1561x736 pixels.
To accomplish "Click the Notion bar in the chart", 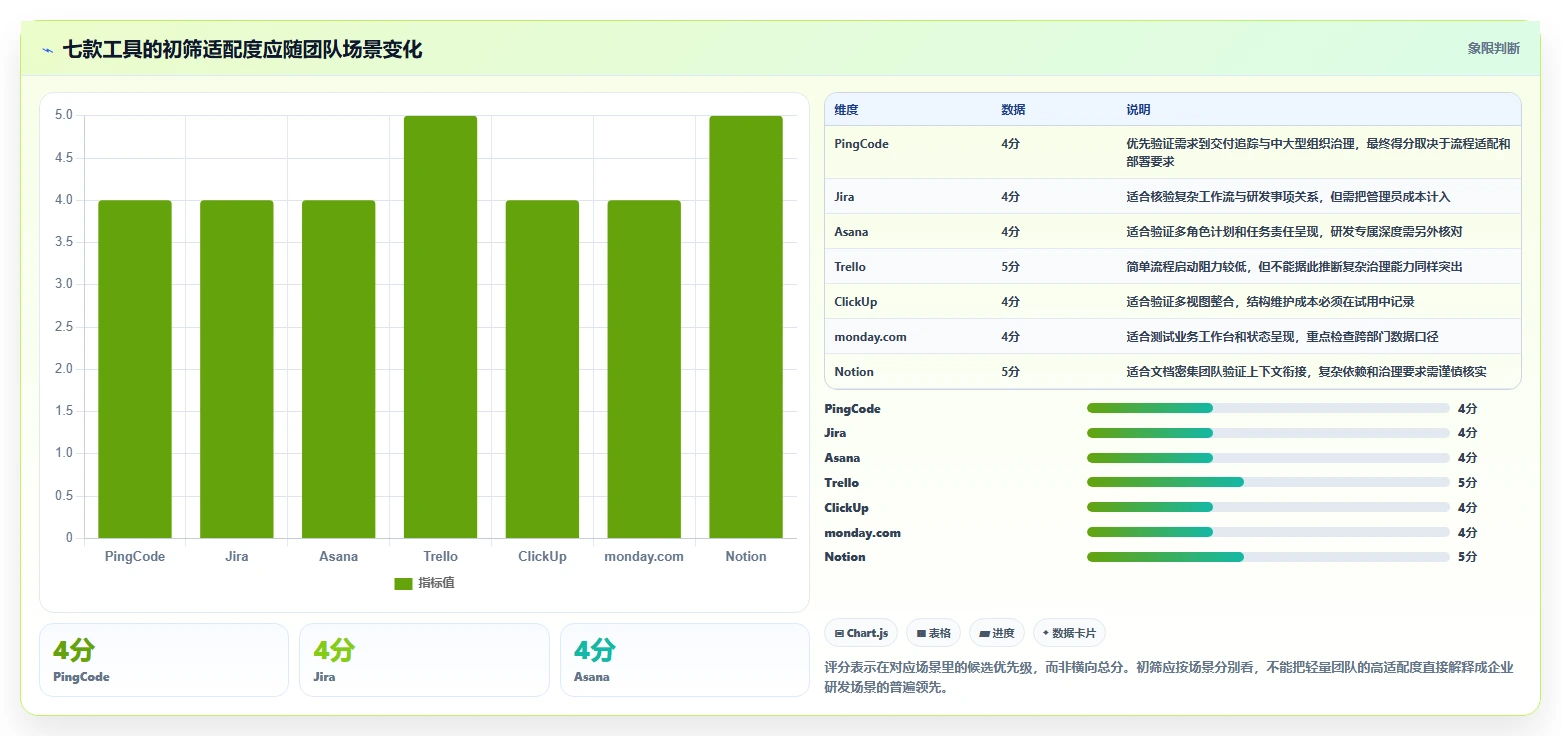I will [746, 327].
